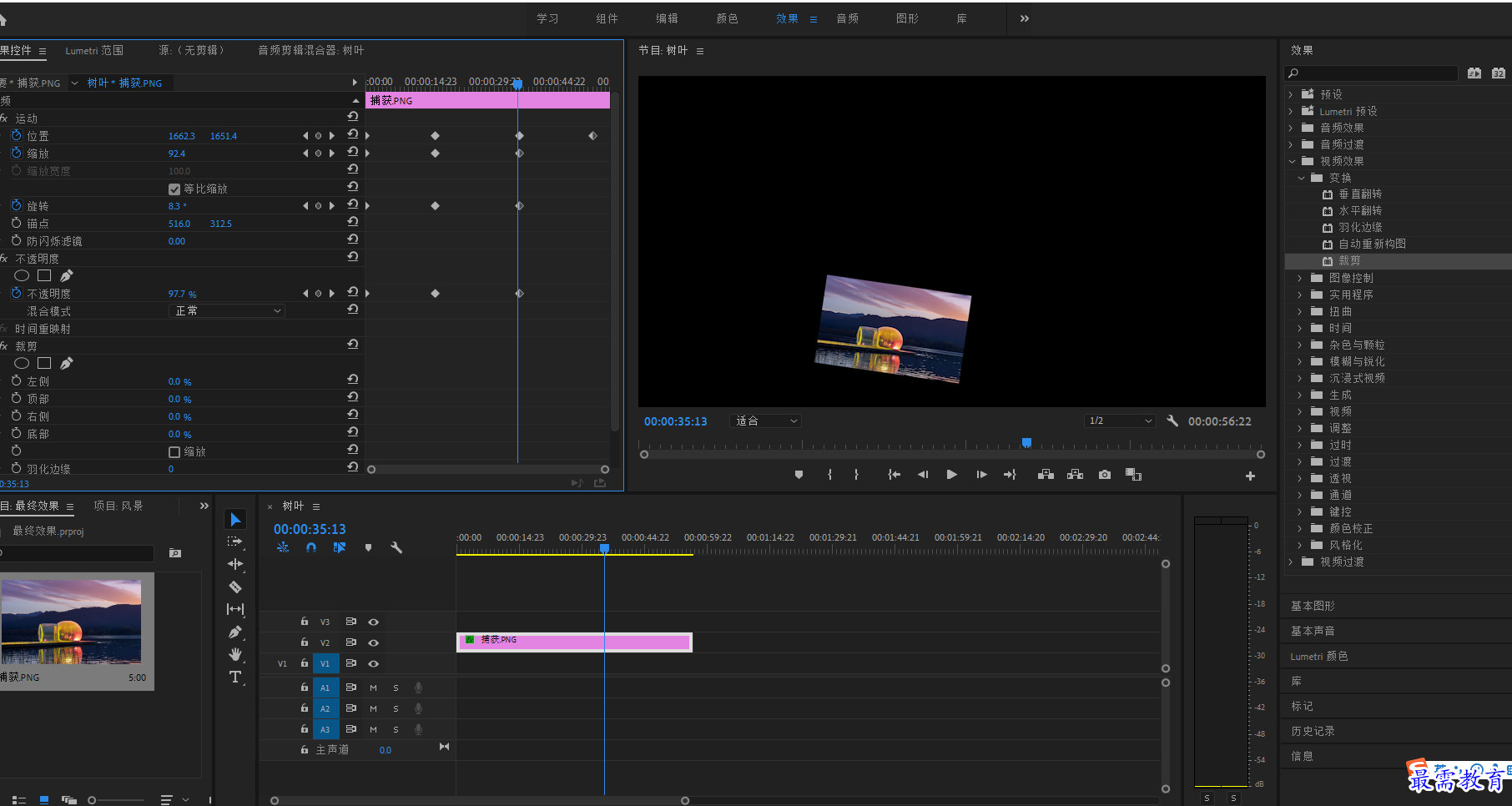Click the clip thumbnail in Project panel

(72, 622)
